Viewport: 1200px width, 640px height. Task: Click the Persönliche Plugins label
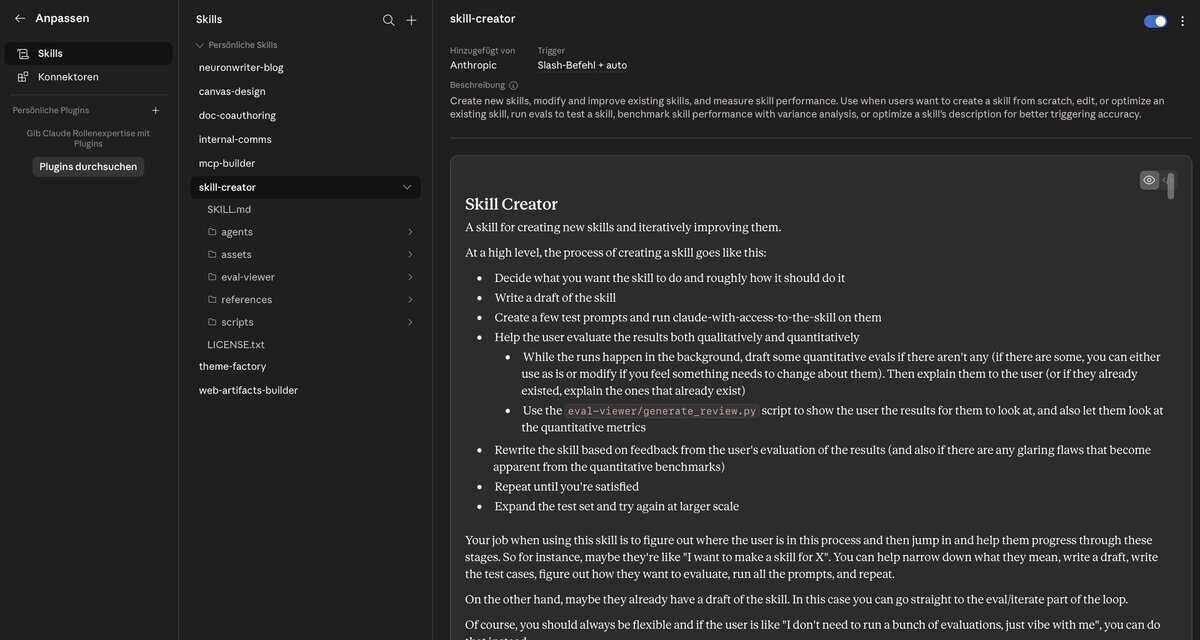coord(51,110)
